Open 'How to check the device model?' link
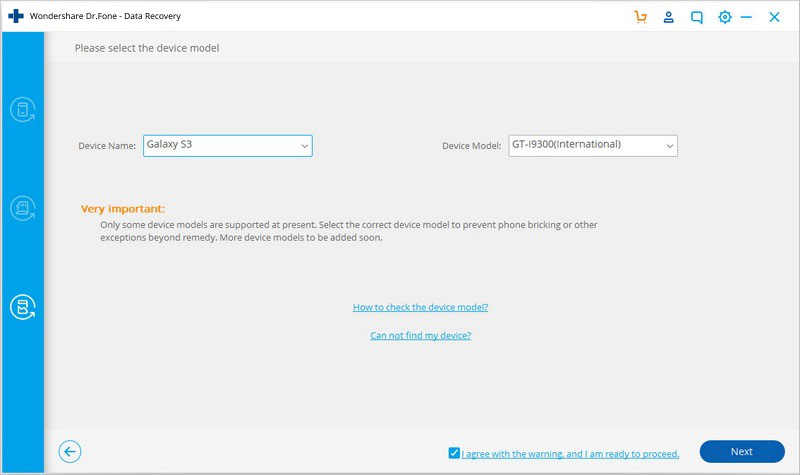Image resolution: width=800 pixels, height=475 pixels. click(420, 307)
